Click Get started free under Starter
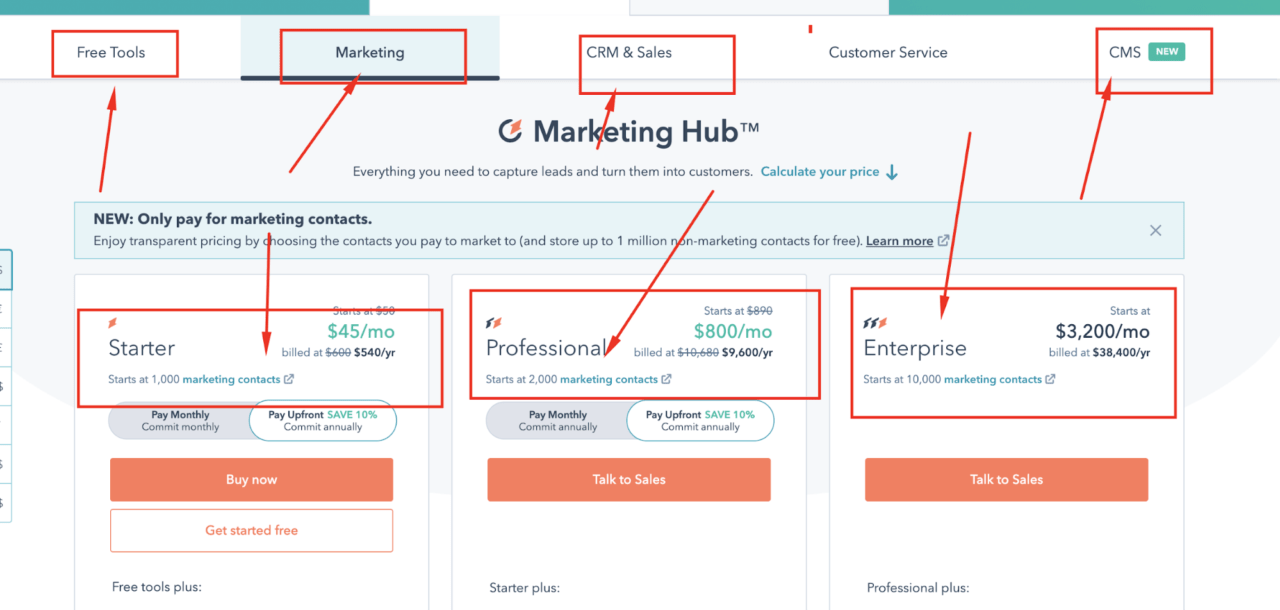 coord(251,530)
